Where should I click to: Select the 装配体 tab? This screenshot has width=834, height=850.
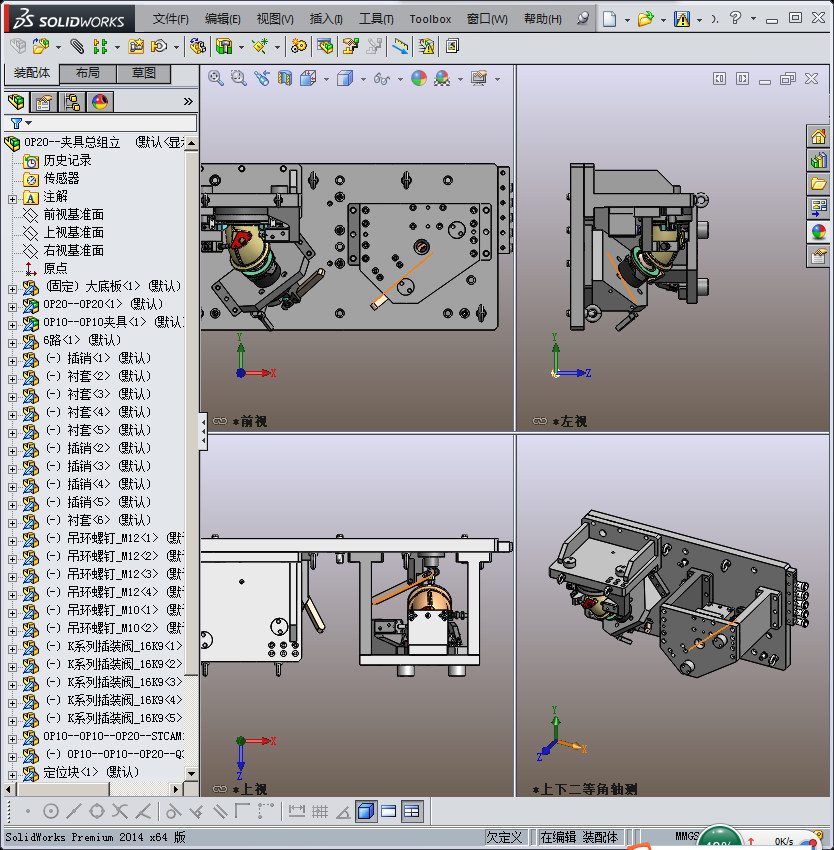pyautogui.click(x=31, y=73)
